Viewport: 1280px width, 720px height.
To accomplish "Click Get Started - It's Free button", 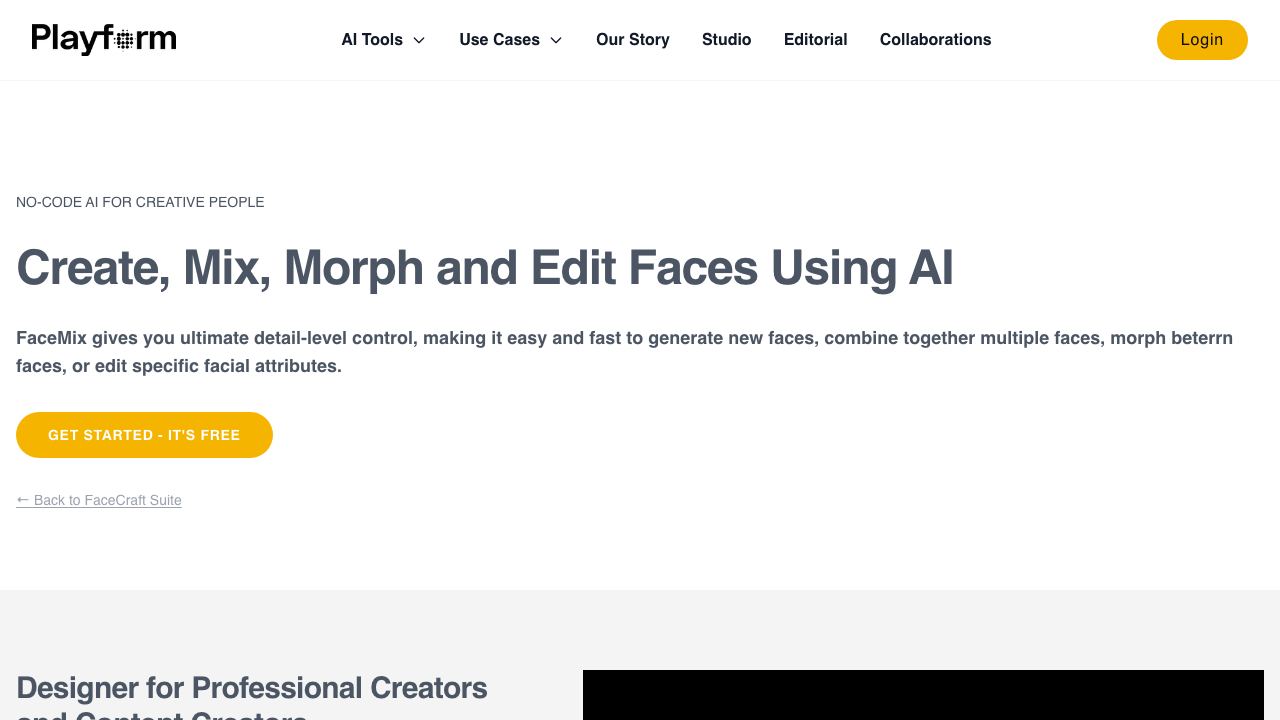I will tap(144, 435).
